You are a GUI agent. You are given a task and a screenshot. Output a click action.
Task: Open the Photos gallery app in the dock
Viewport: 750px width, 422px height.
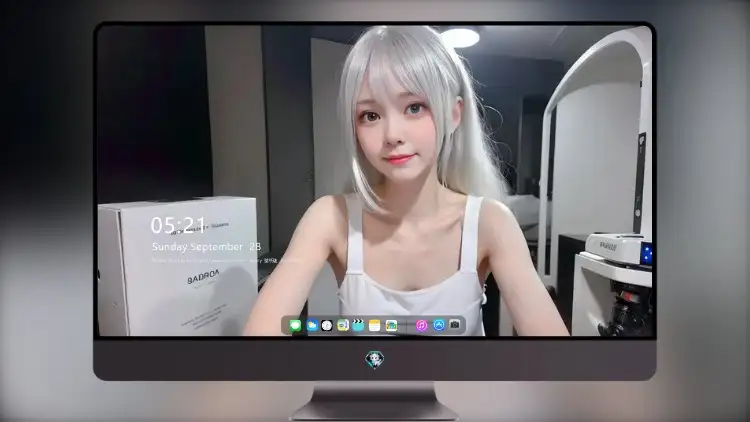tap(391, 326)
